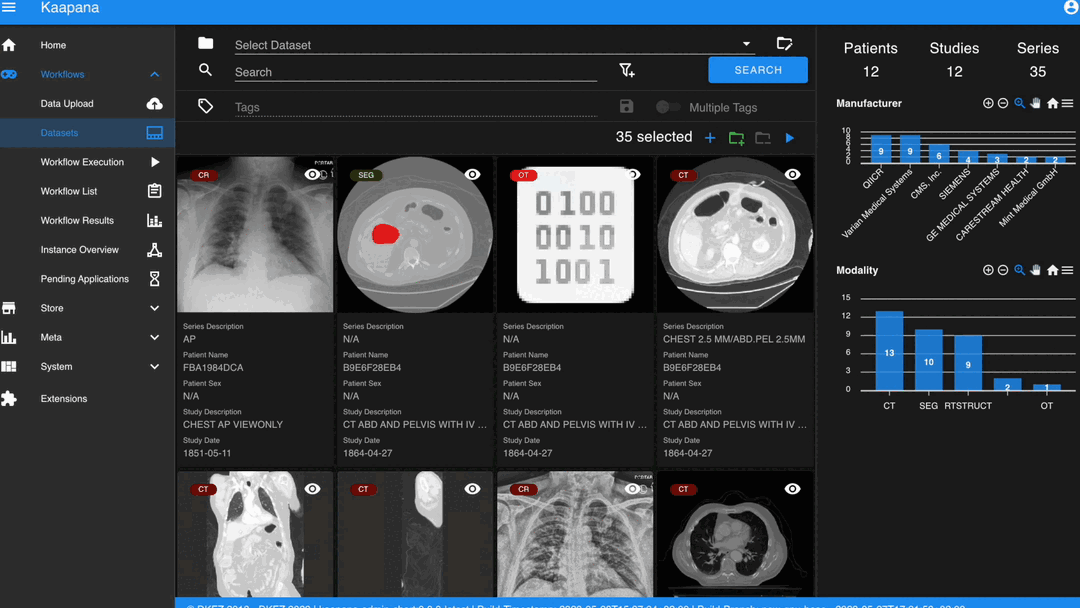Toggle eye icon on second-row first CT card
Image resolution: width=1080 pixels, height=608 pixels.
coord(313,489)
